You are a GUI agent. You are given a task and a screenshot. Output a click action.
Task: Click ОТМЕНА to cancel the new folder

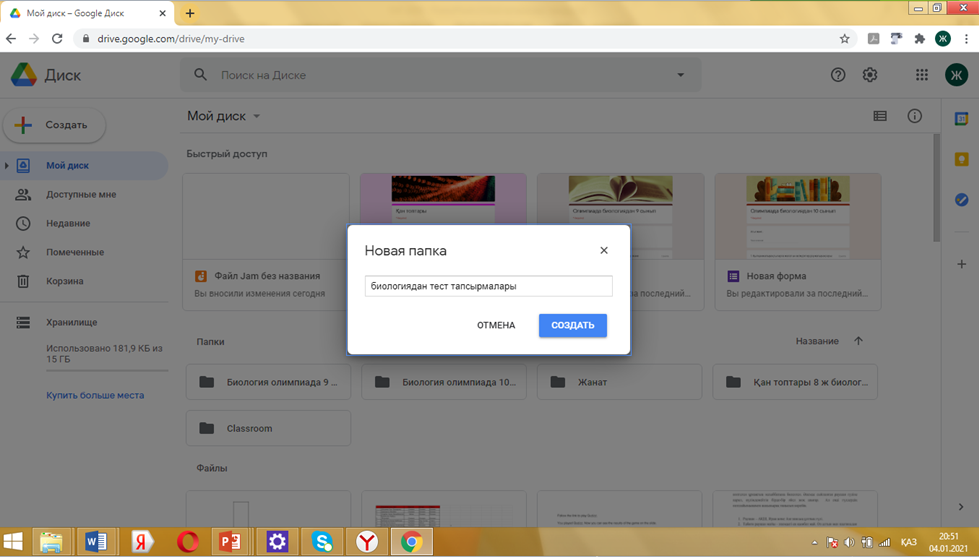pyautogui.click(x=496, y=325)
